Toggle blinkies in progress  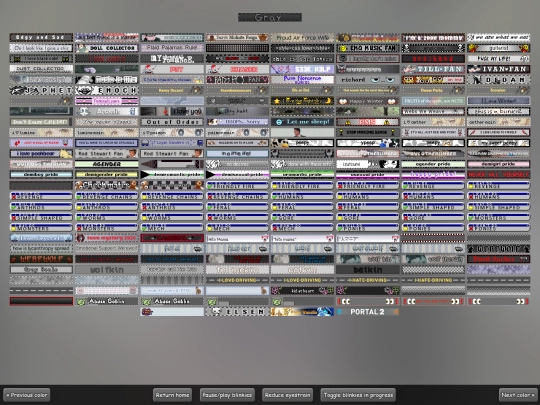(x=358, y=395)
